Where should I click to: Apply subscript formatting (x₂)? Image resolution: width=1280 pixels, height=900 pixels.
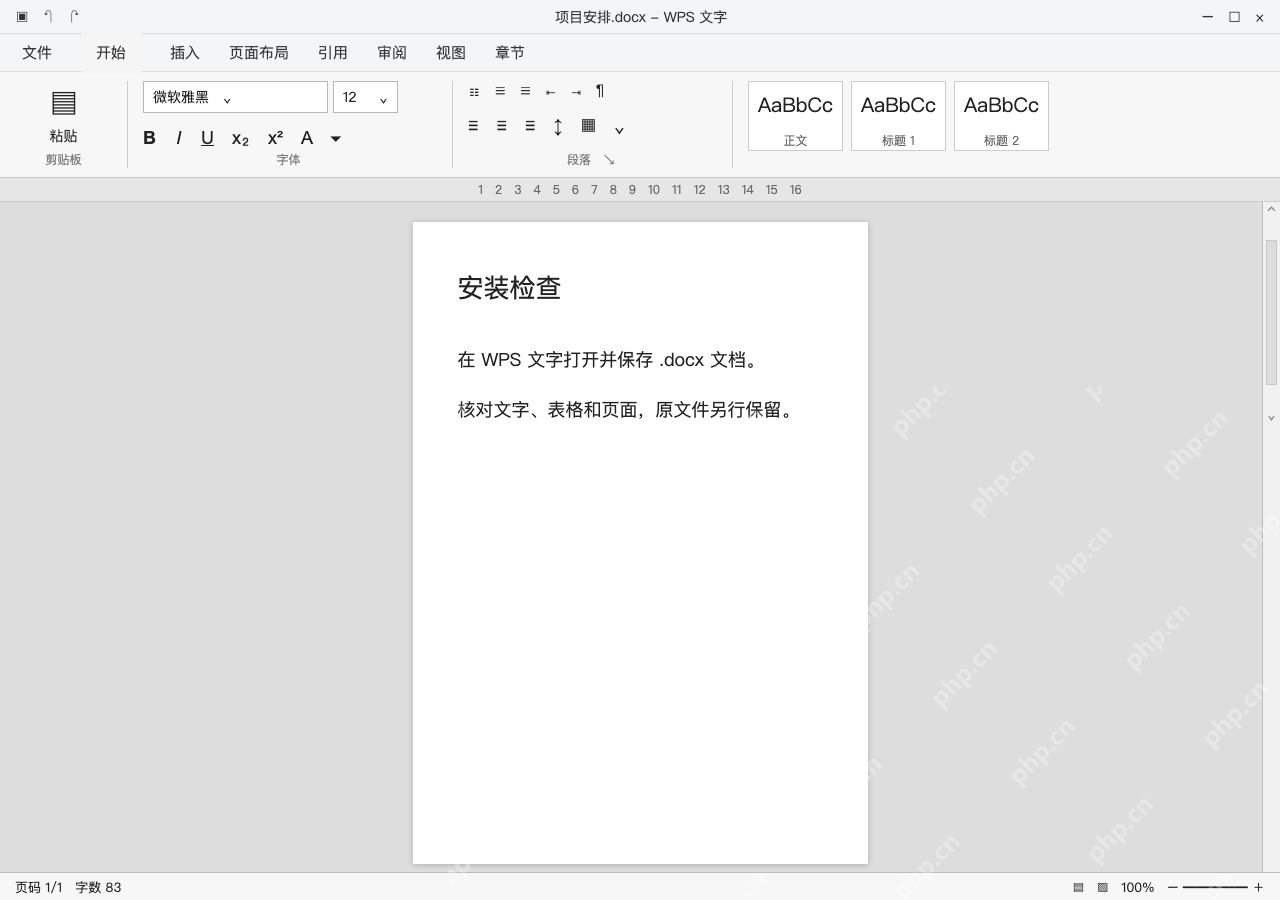point(240,139)
